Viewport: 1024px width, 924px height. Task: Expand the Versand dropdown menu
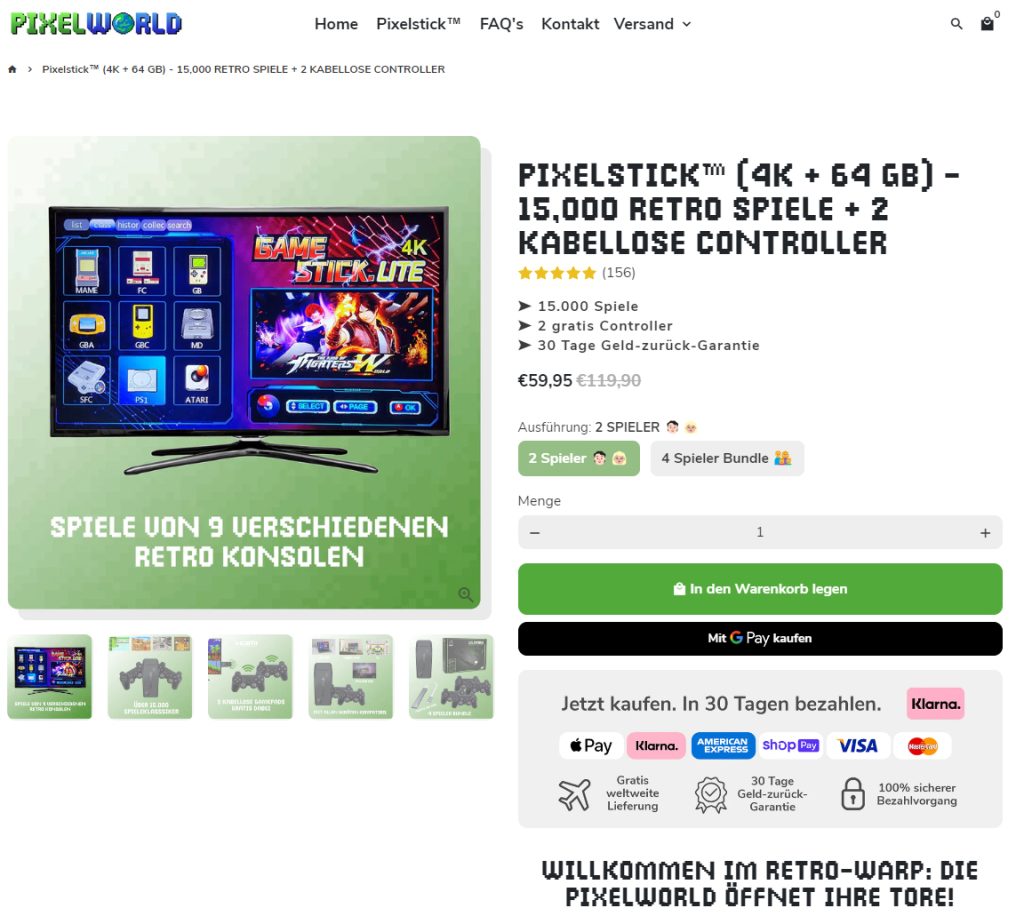[x=652, y=24]
